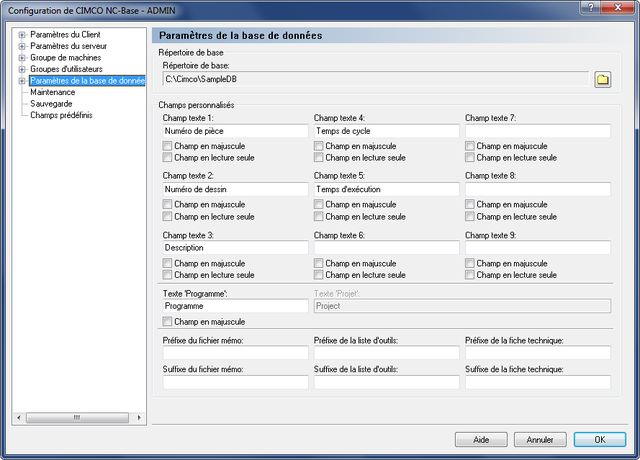Enable uppercase for Champ texte 9
Image resolution: width=640 pixels, height=460 pixels.
470,263
